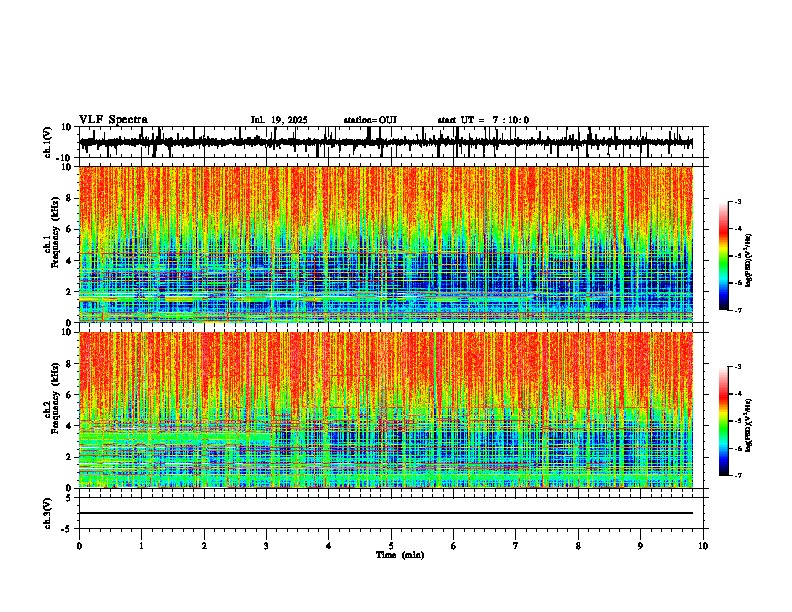Click time axis tick label "7"

516,546
